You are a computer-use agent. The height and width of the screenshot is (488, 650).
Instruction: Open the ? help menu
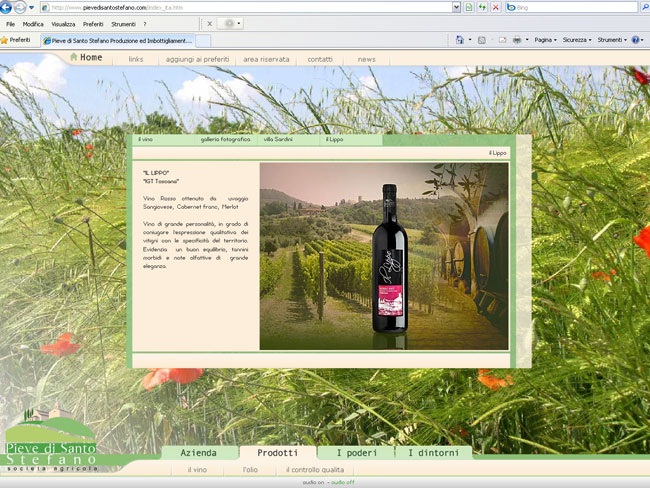[x=145, y=24]
